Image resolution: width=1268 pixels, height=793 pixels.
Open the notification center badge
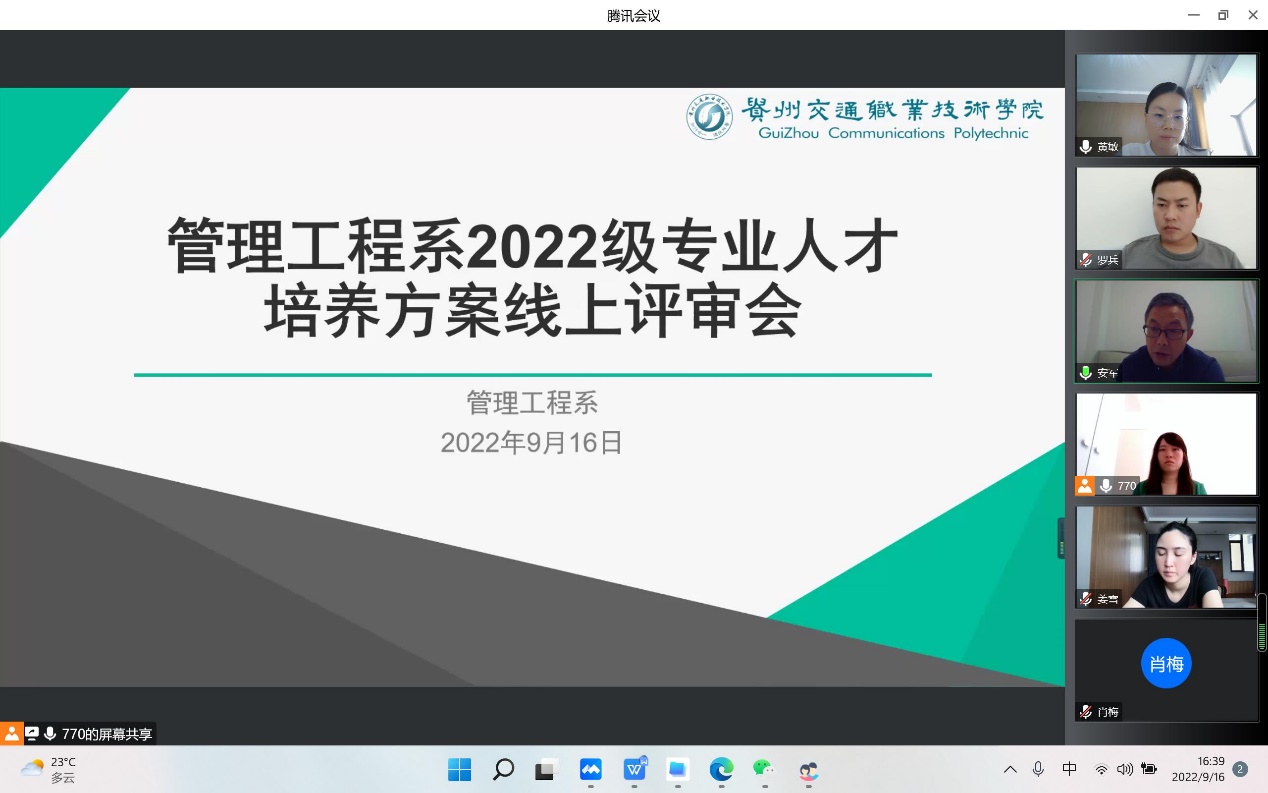coord(1241,769)
